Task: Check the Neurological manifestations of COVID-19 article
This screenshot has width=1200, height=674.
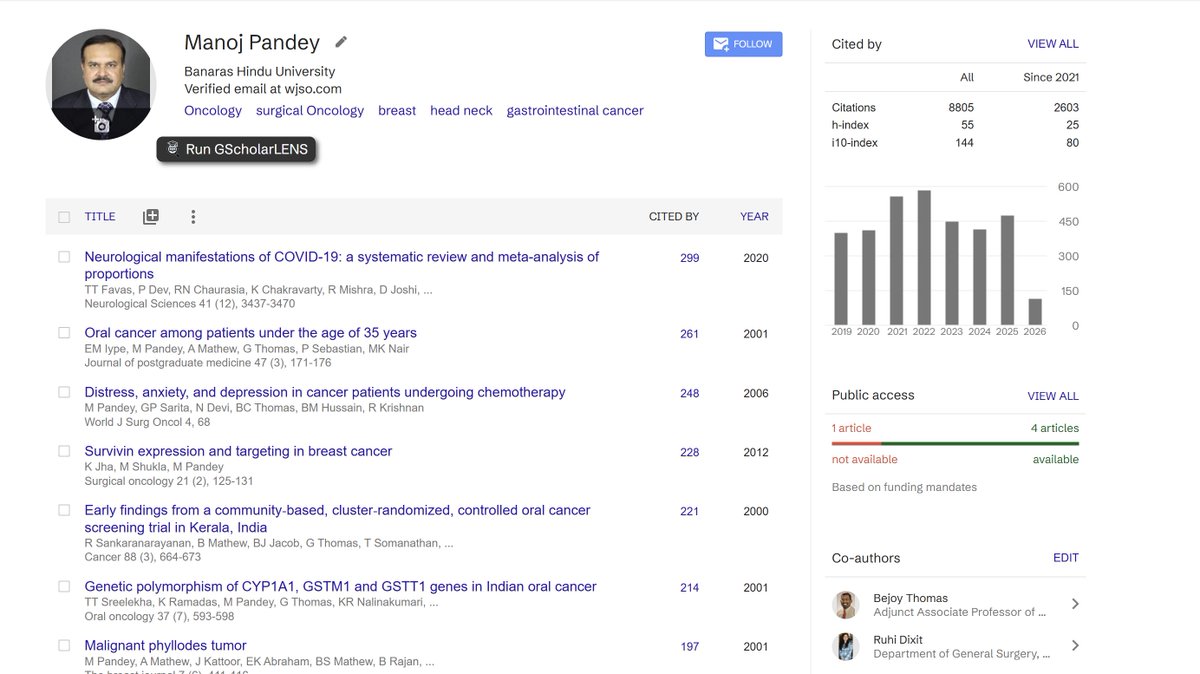Action: [64, 257]
